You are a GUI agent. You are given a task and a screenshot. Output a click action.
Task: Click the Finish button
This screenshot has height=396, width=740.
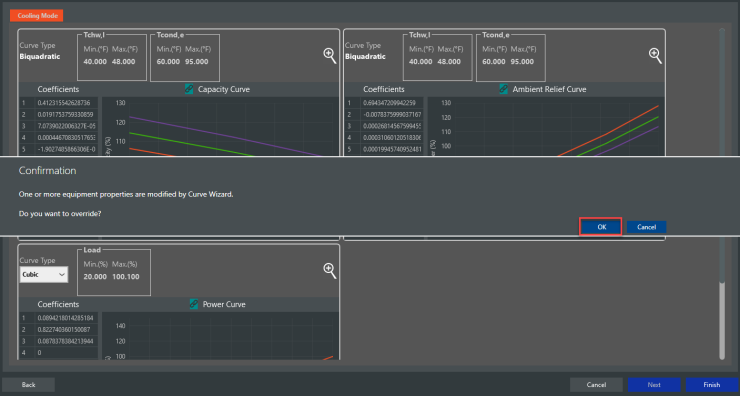[712, 385]
